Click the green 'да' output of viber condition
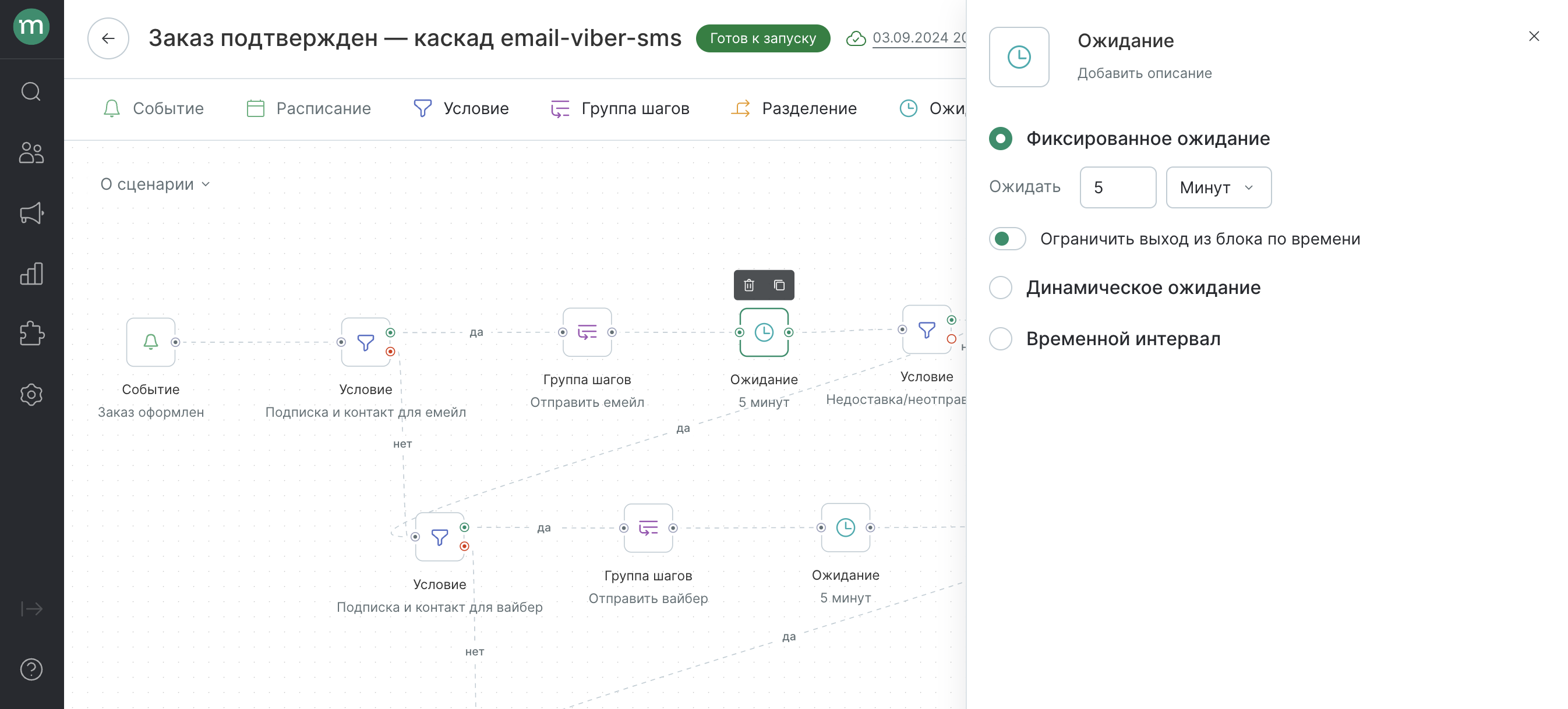Image resolution: width=1568 pixels, height=709 pixels. pos(464,527)
